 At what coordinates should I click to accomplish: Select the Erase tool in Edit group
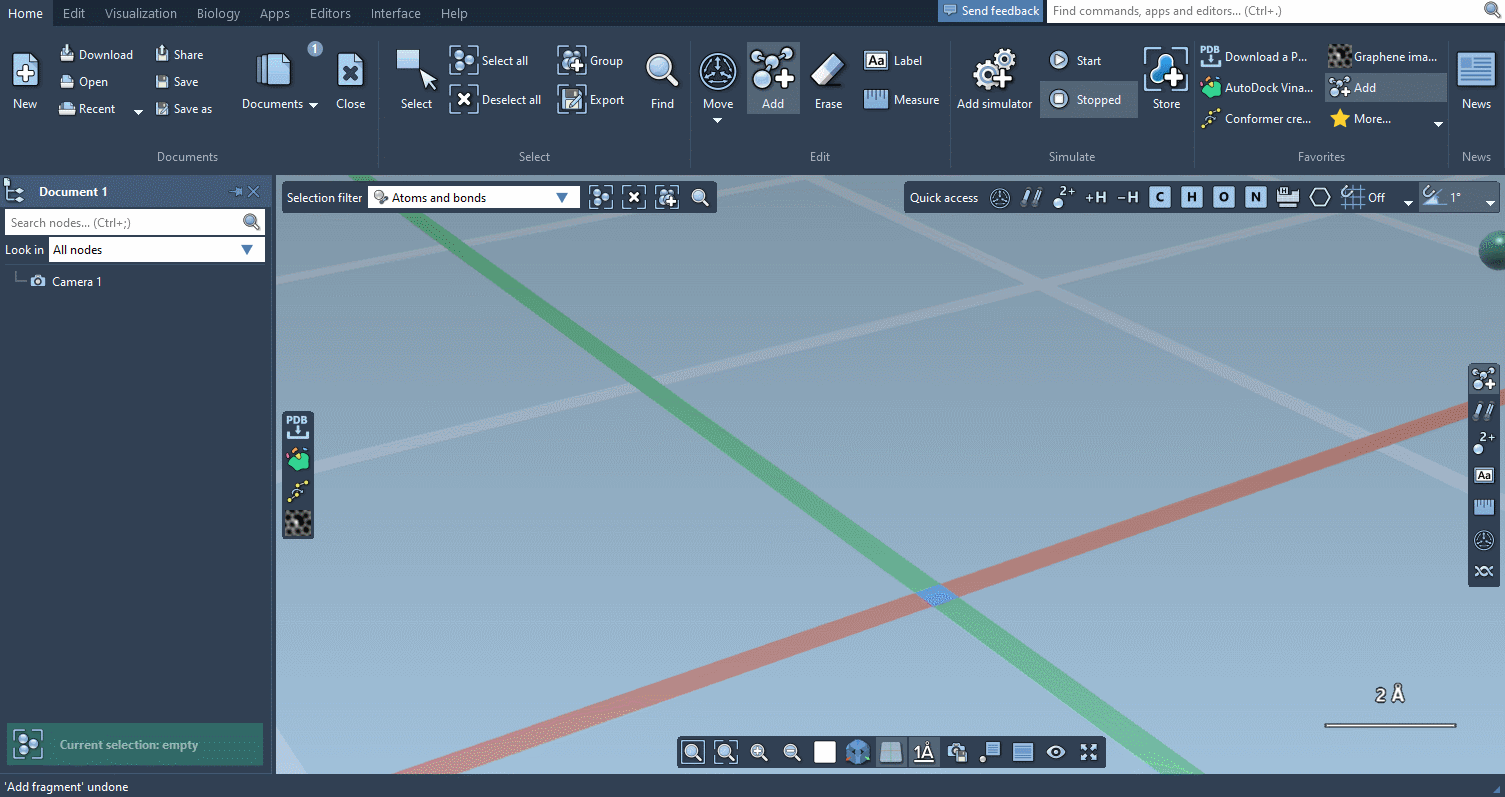[828, 78]
